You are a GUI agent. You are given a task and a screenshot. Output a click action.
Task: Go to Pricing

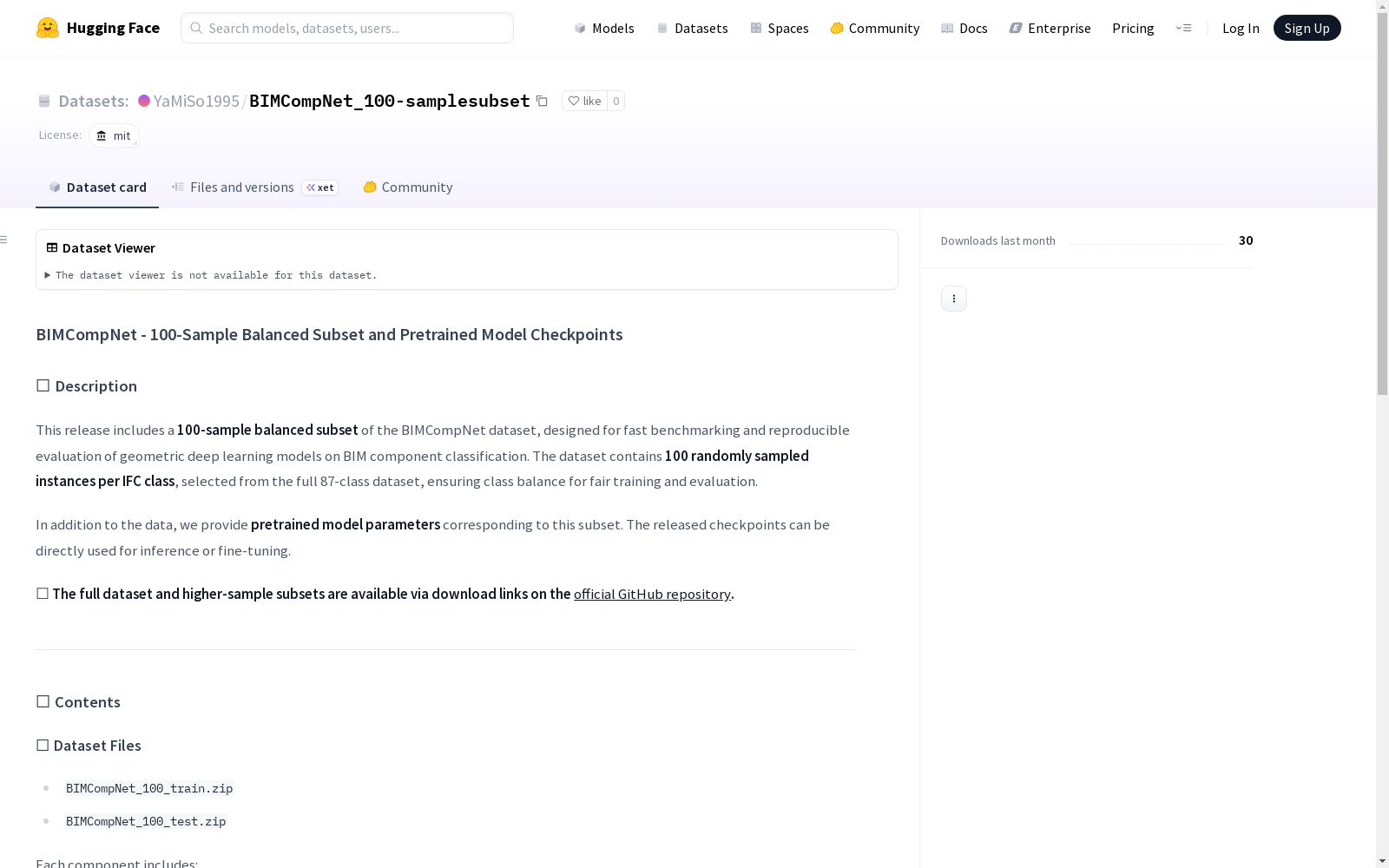1133,28
